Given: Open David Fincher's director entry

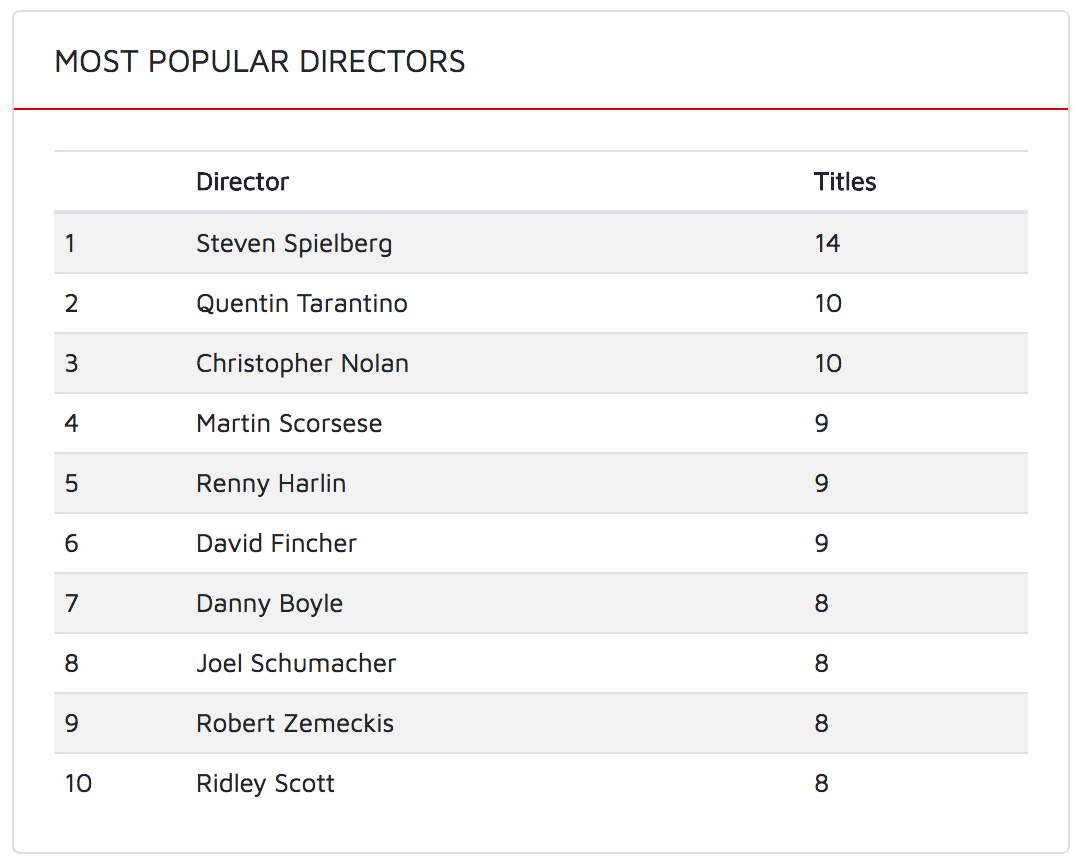Looking at the screenshot, I should 277,543.
